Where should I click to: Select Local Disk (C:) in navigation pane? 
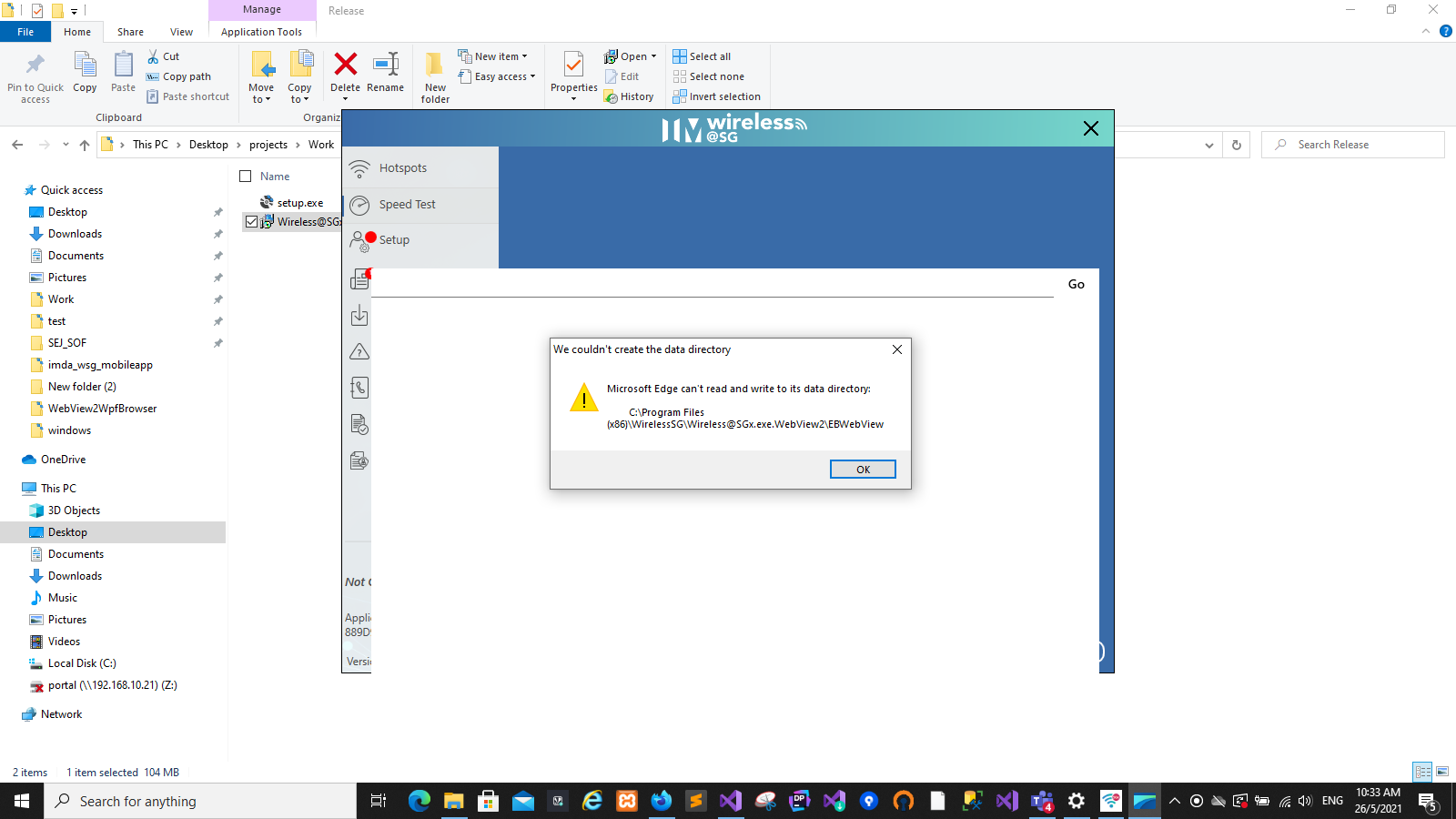click(82, 663)
